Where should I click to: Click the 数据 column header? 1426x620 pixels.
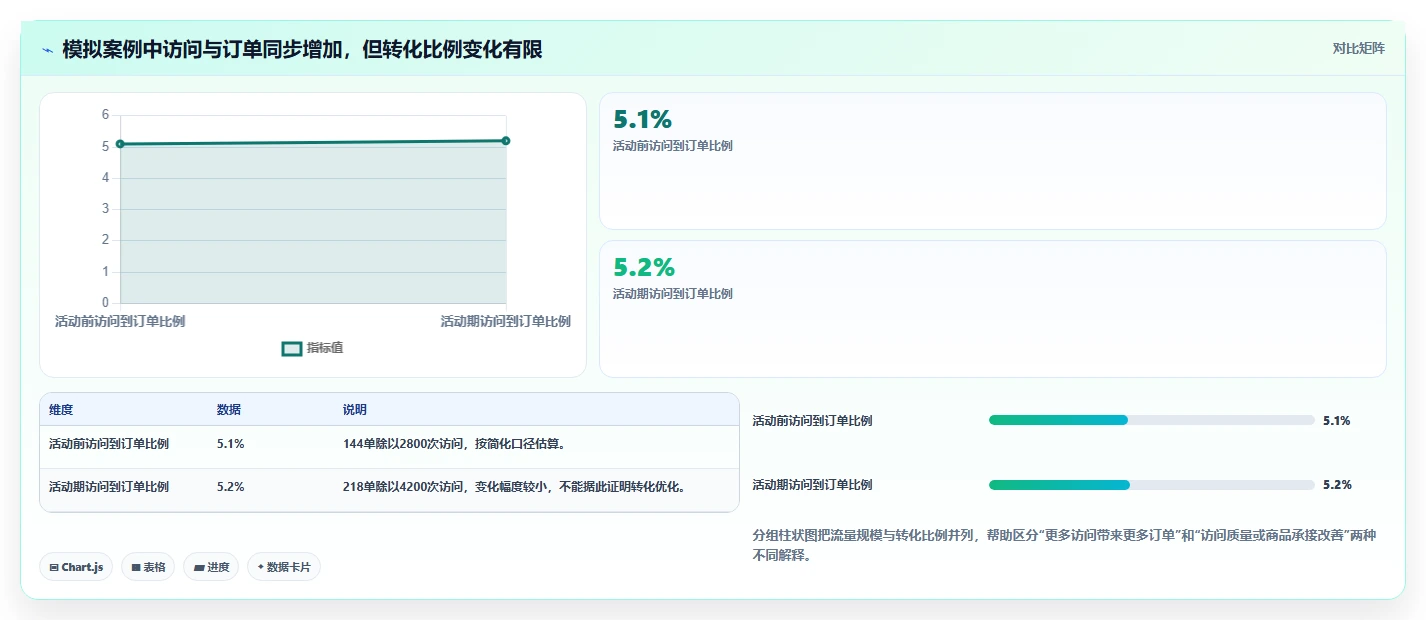(229, 410)
